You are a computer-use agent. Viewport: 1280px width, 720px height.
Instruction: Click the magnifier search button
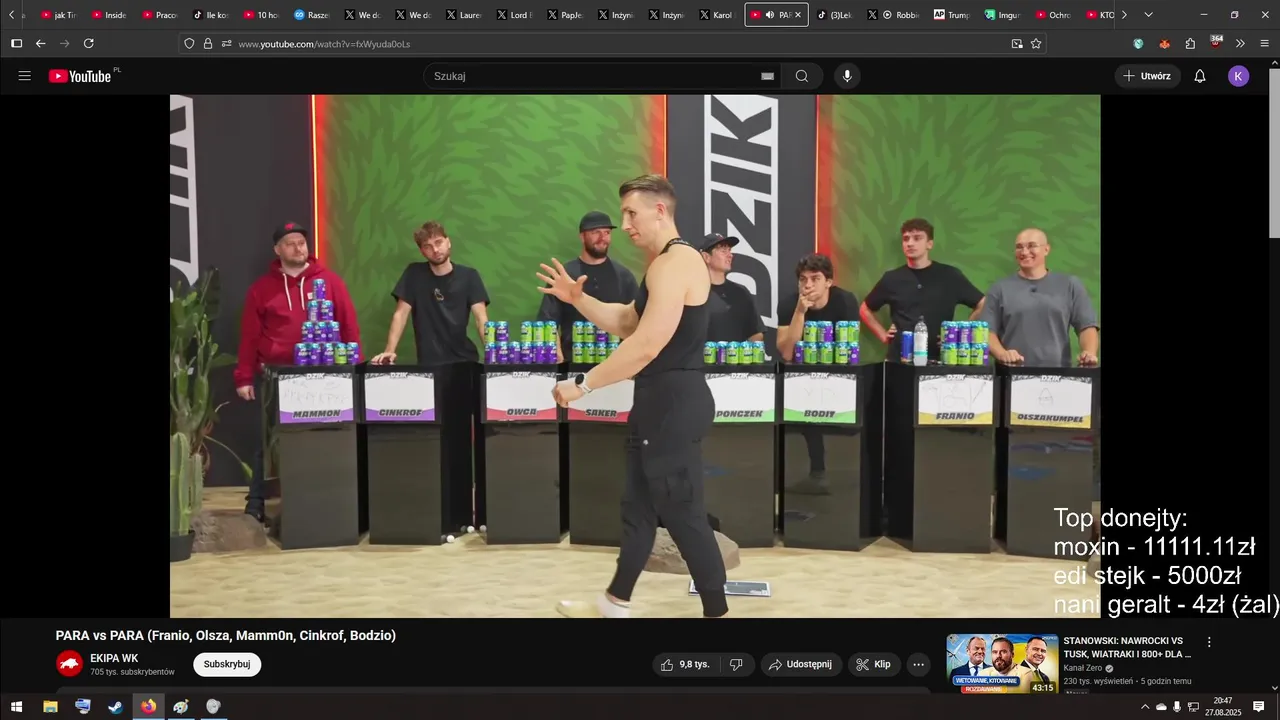802,76
